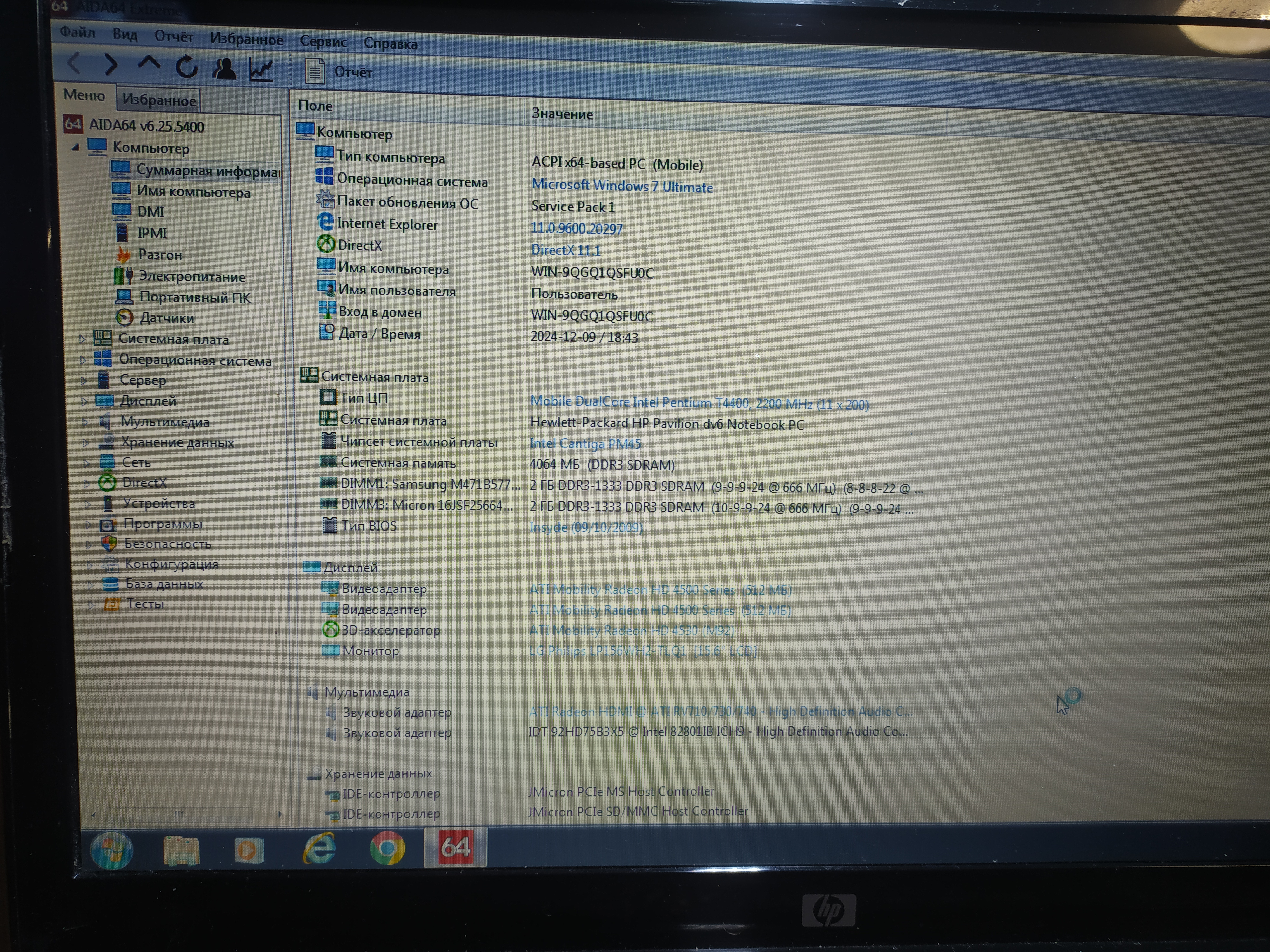Click the Конфигурация tree icon
Screen dimensions: 1270x952
pos(110,564)
